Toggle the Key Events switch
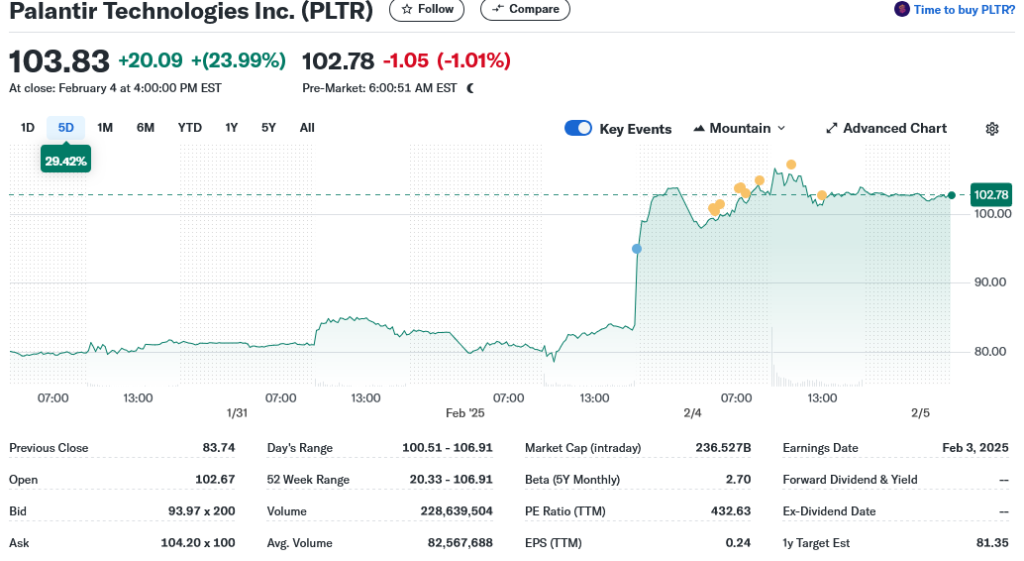 tap(578, 128)
